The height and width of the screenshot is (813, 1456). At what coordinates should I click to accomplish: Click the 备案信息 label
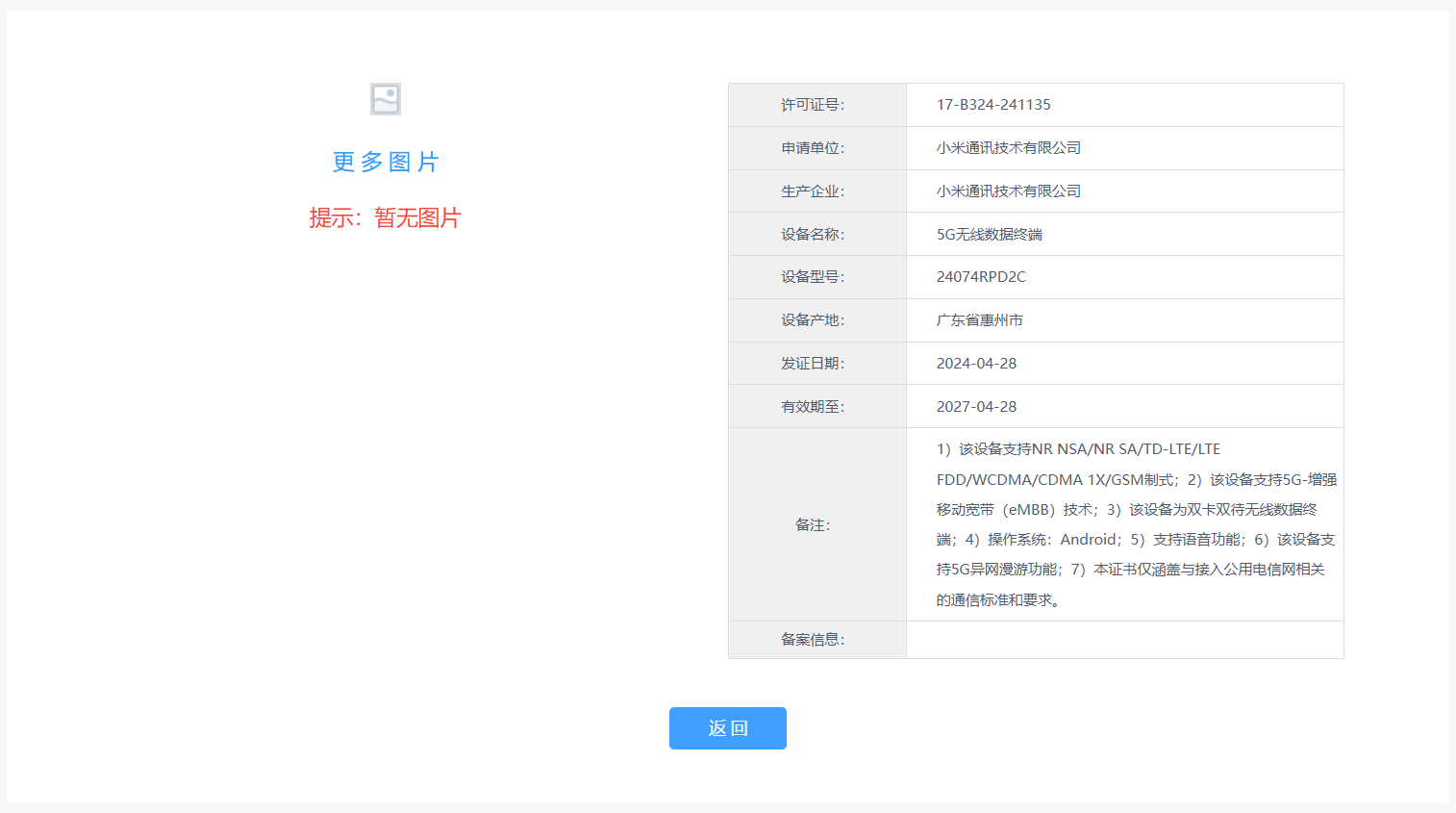pyautogui.click(x=813, y=640)
